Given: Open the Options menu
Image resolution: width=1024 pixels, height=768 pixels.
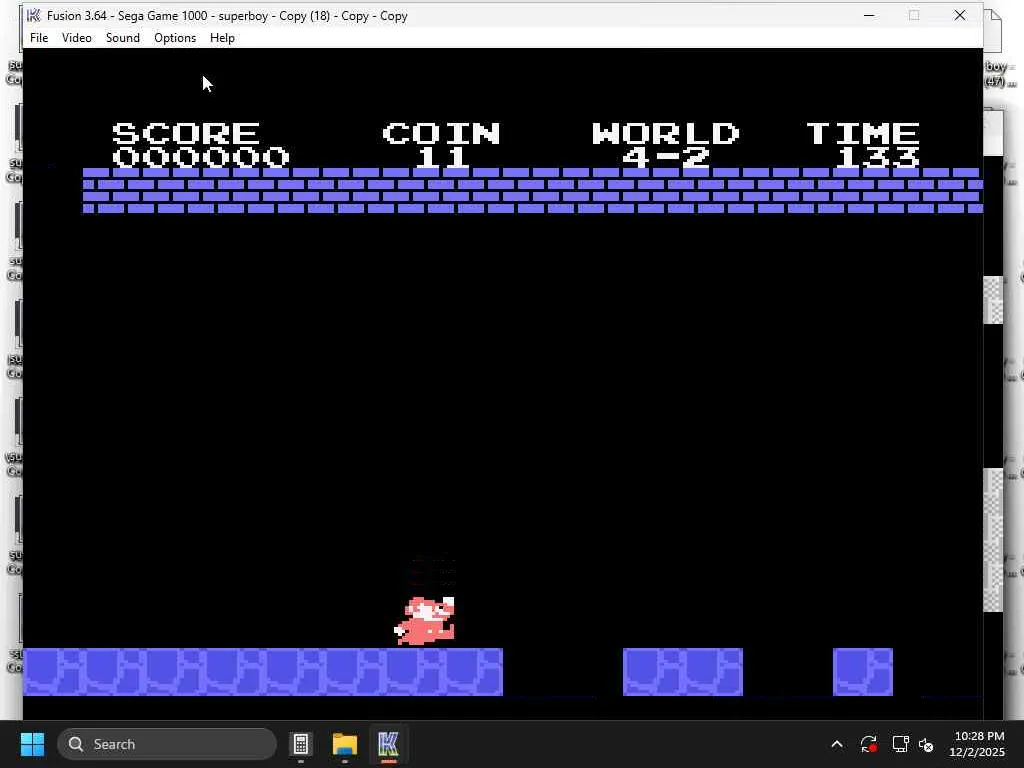Looking at the screenshot, I should pos(175,38).
